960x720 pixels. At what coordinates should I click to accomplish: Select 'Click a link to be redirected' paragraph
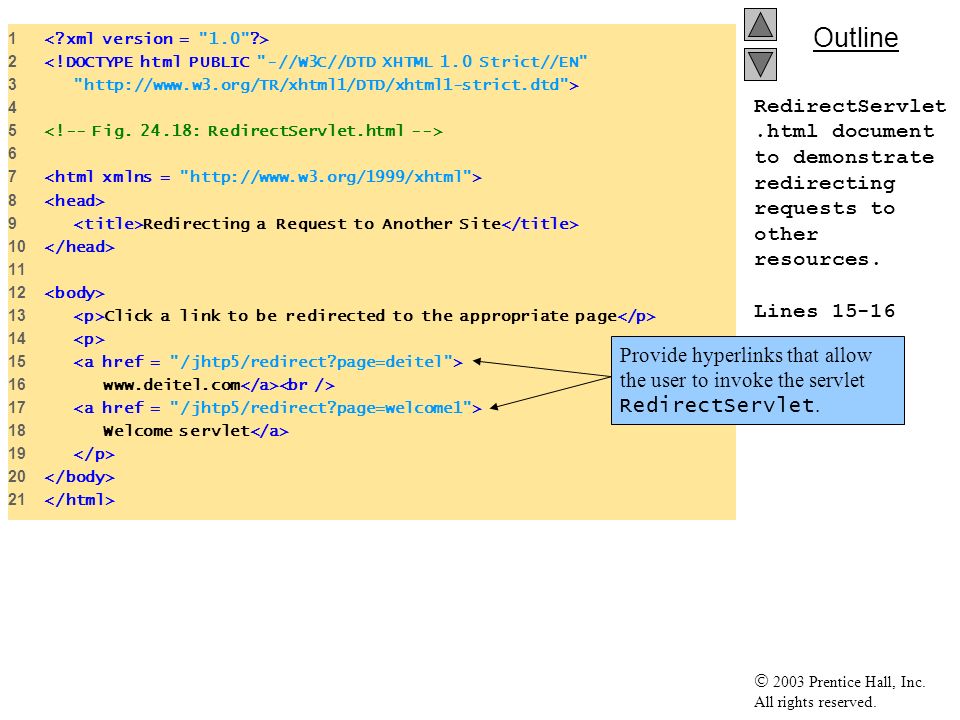pos(364,316)
